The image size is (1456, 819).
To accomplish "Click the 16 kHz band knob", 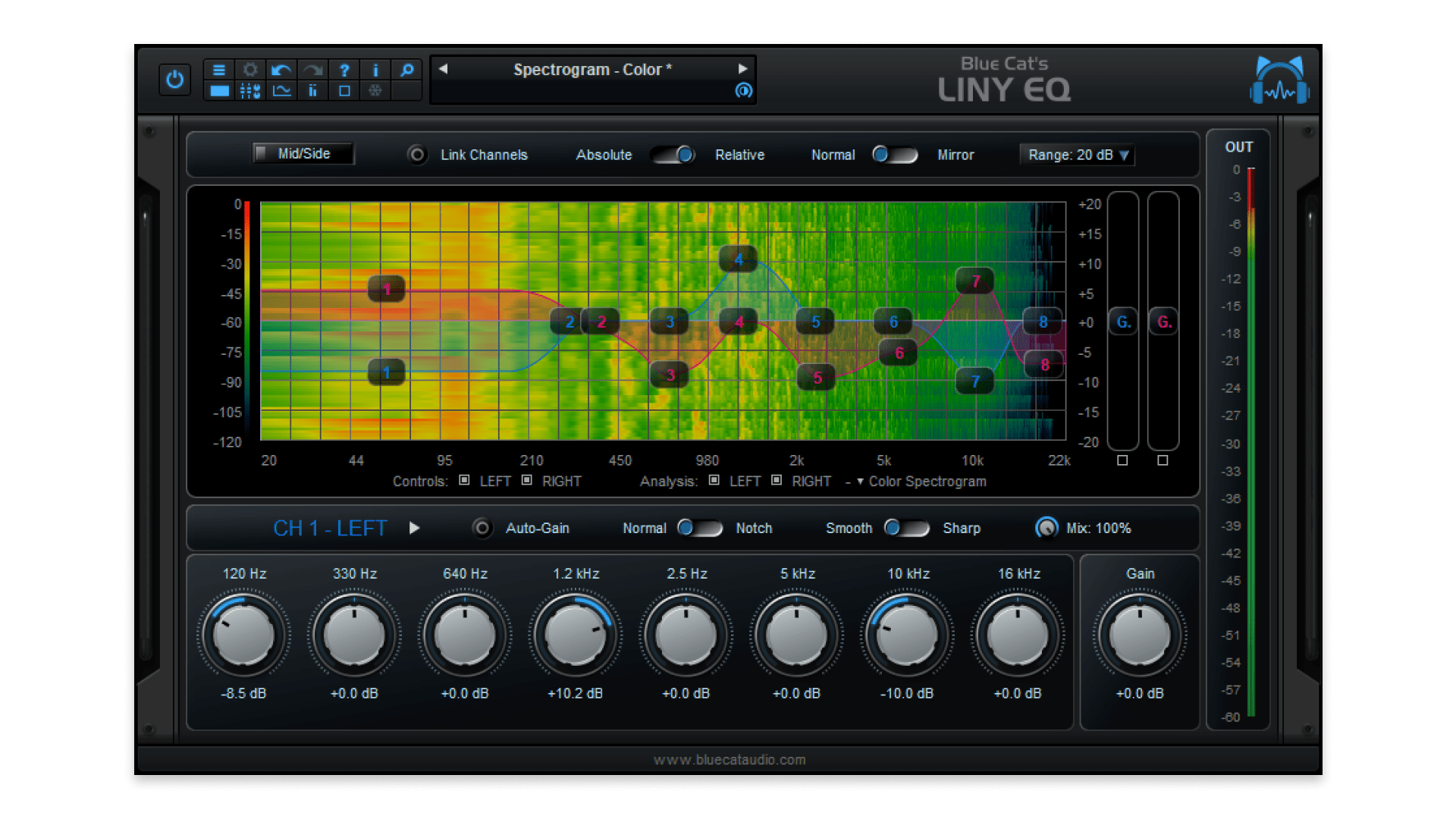I will tap(1017, 635).
